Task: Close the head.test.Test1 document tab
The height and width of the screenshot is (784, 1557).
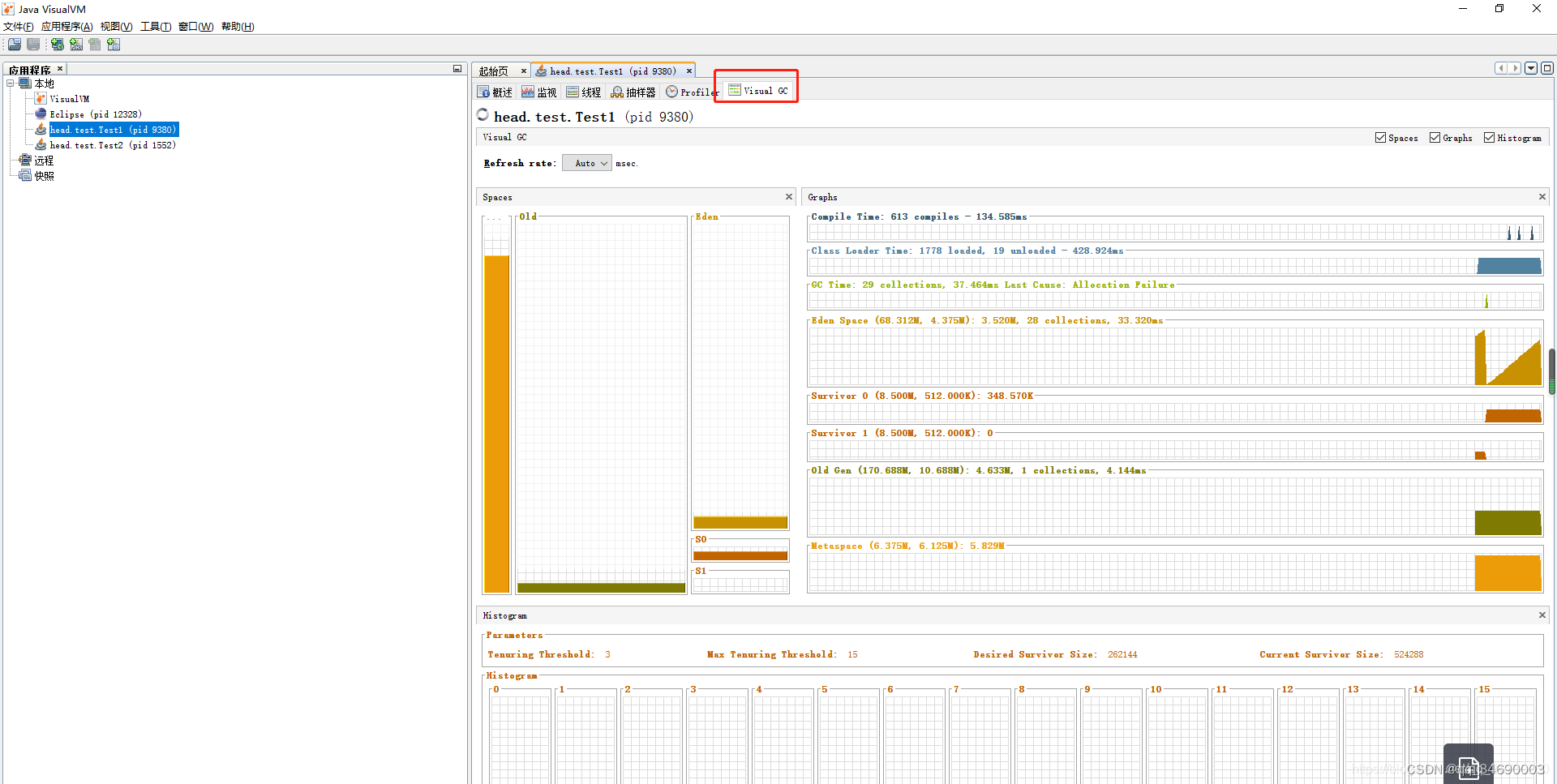Action: coord(689,71)
